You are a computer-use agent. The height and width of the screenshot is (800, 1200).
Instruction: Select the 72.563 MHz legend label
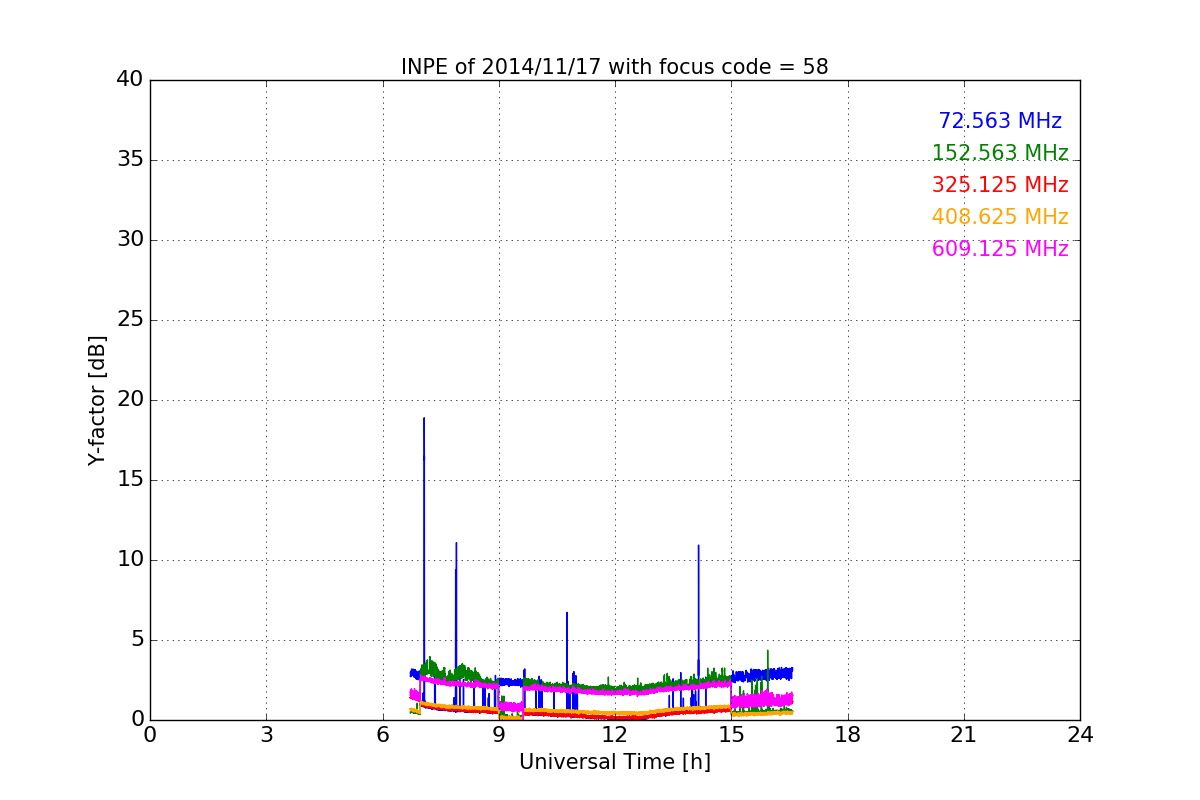point(1000,121)
